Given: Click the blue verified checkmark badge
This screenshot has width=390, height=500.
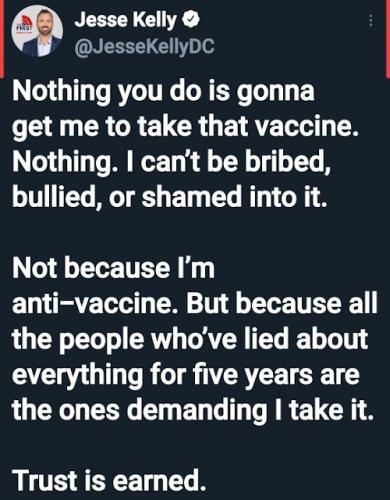Looking at the screenshot, I should point(192,20).
